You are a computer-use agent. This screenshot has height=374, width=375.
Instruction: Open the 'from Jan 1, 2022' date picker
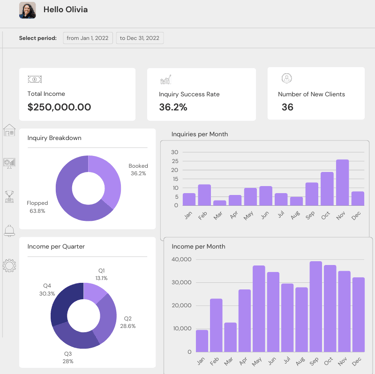tap(88, 38)
